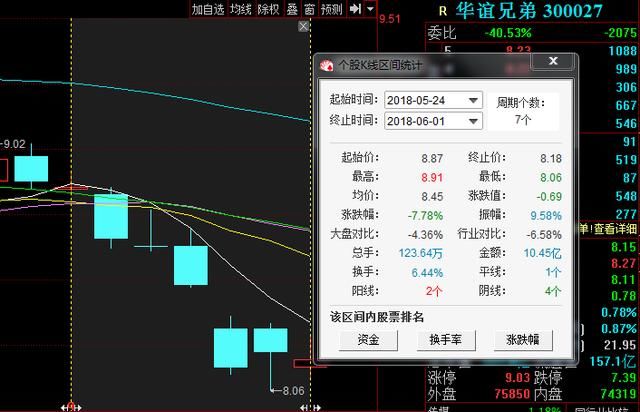Viewport: 640px width, 412px height.
Task: Click the 振幅 value 9.58%
Action: tap(546, 216)
